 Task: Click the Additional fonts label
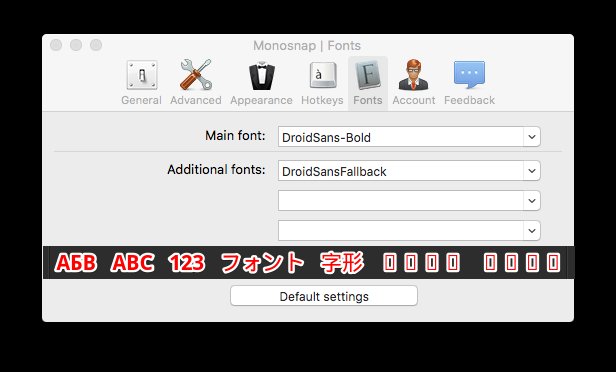click(x=216, y=170)
